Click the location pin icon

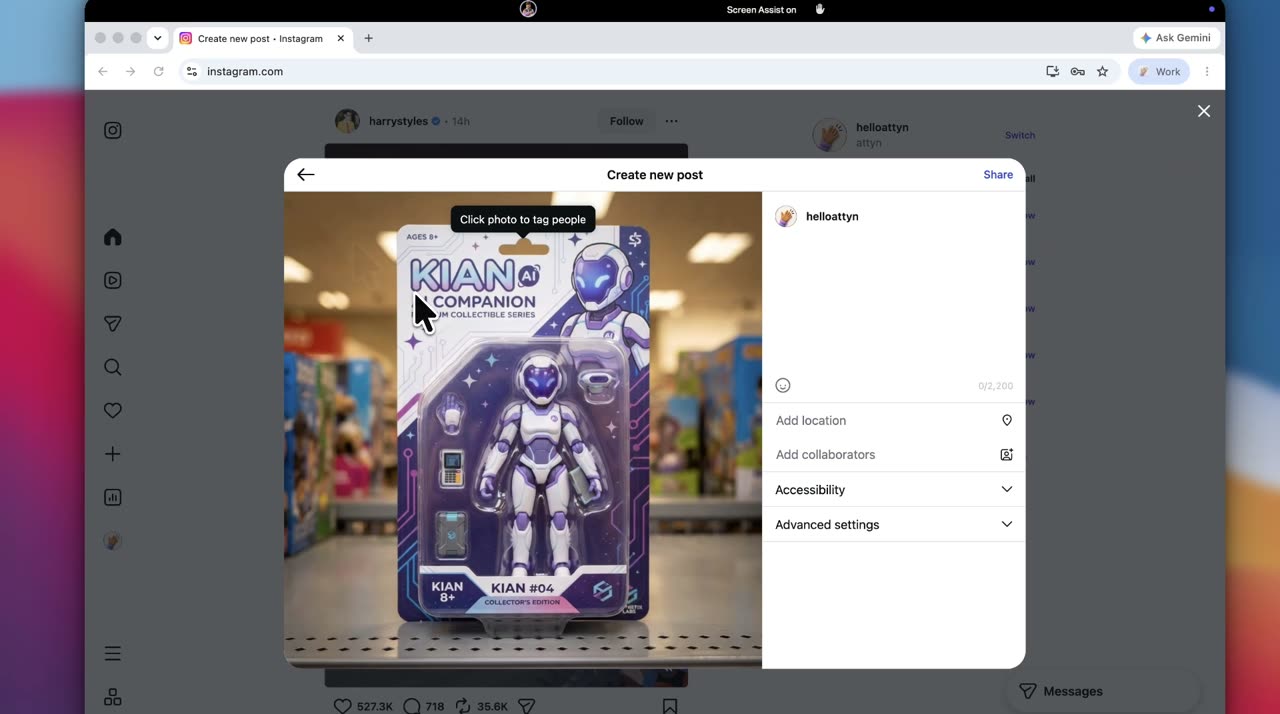pos(1007,420)
